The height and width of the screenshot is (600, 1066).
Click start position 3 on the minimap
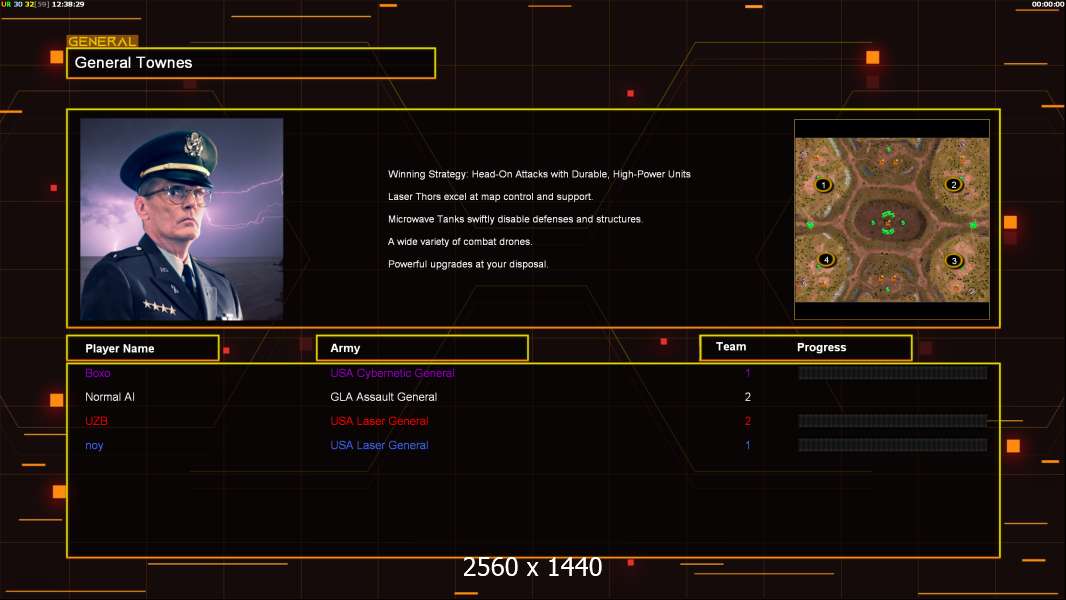click(953, 261)
